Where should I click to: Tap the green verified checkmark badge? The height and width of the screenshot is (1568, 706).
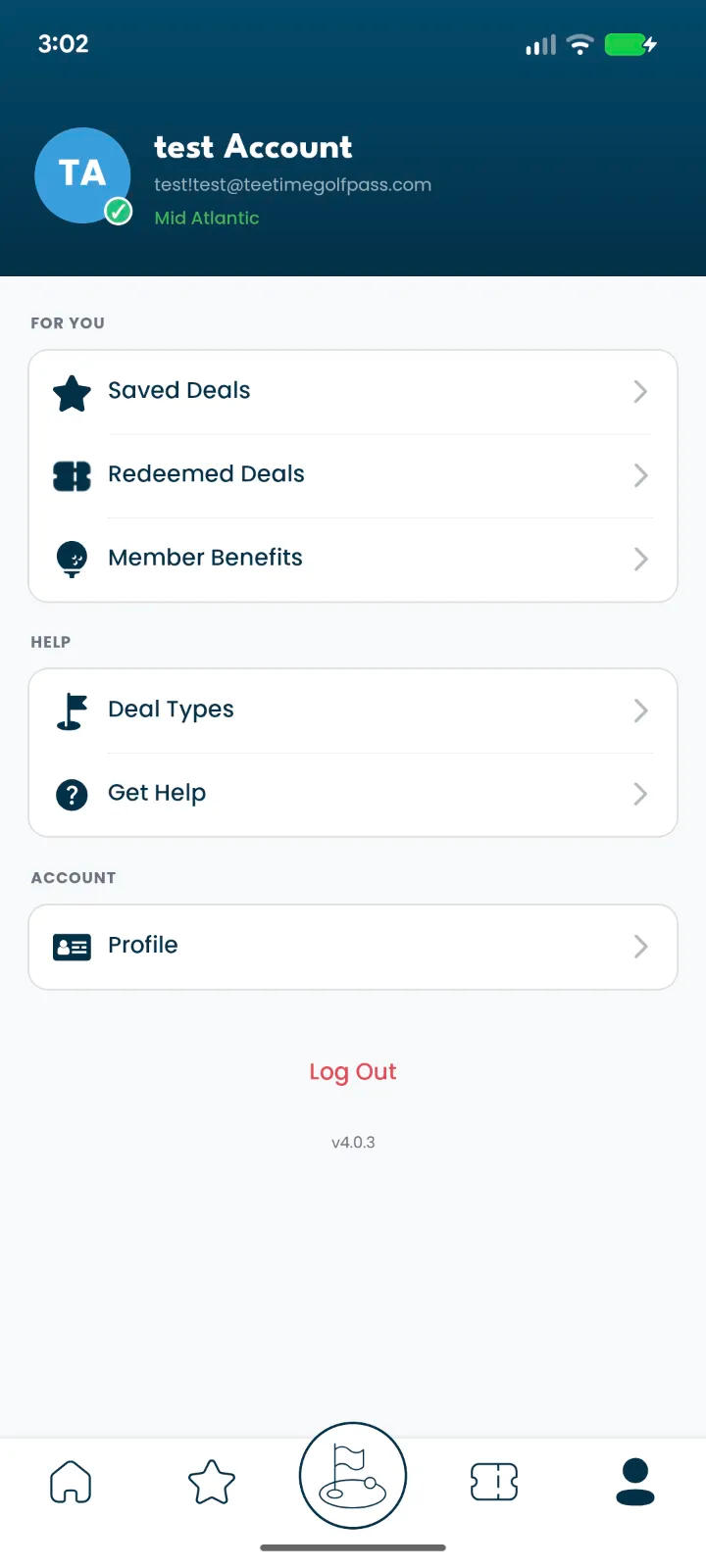coord(119,211)
